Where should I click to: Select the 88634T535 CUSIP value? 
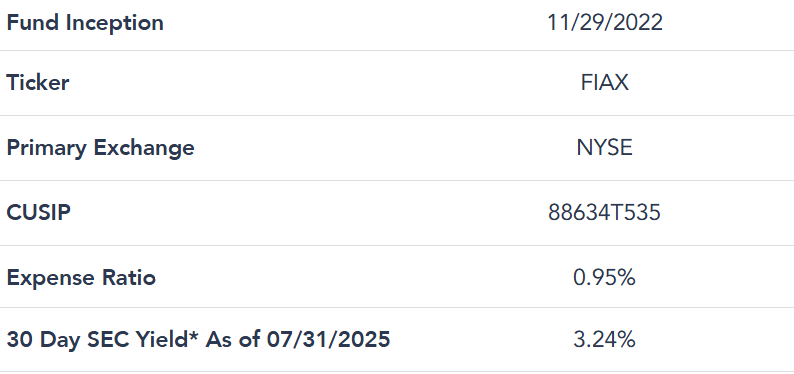[x=605, y=213]
